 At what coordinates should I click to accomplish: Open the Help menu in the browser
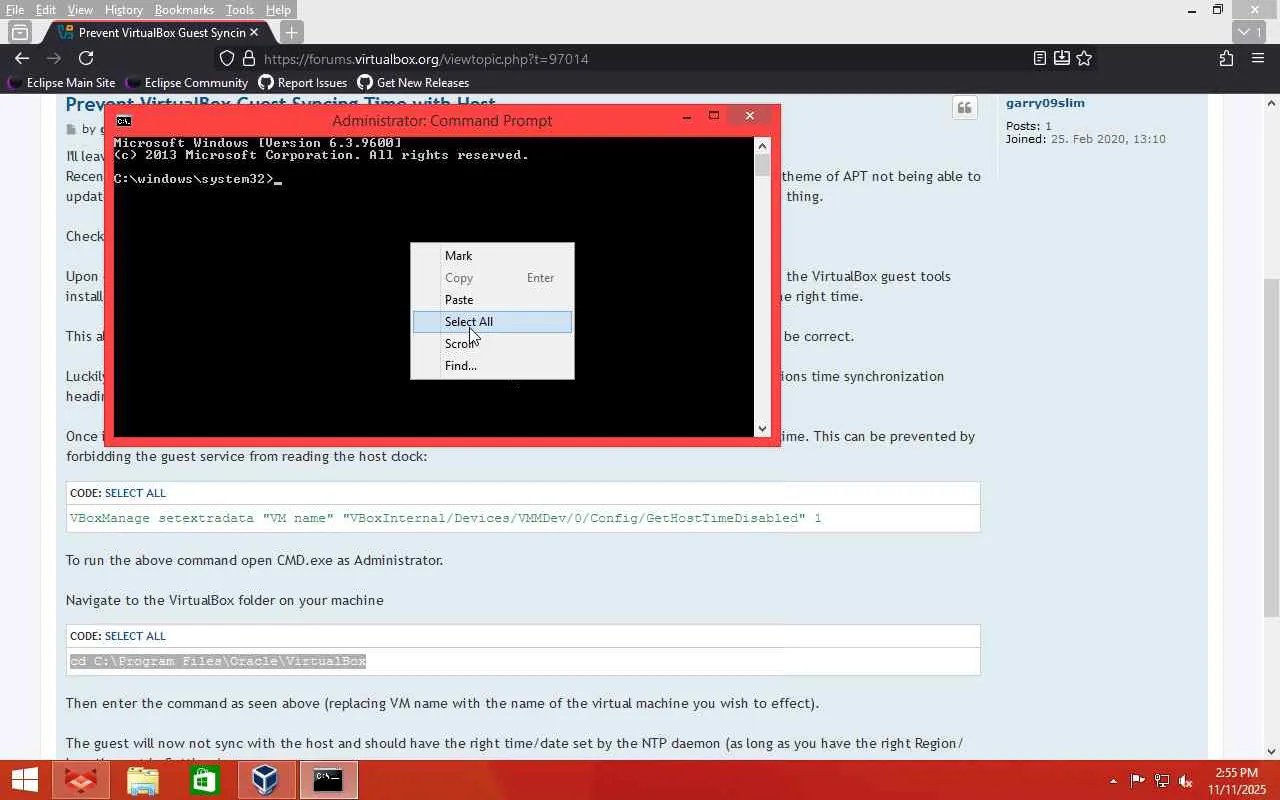(x=278, y=10)
